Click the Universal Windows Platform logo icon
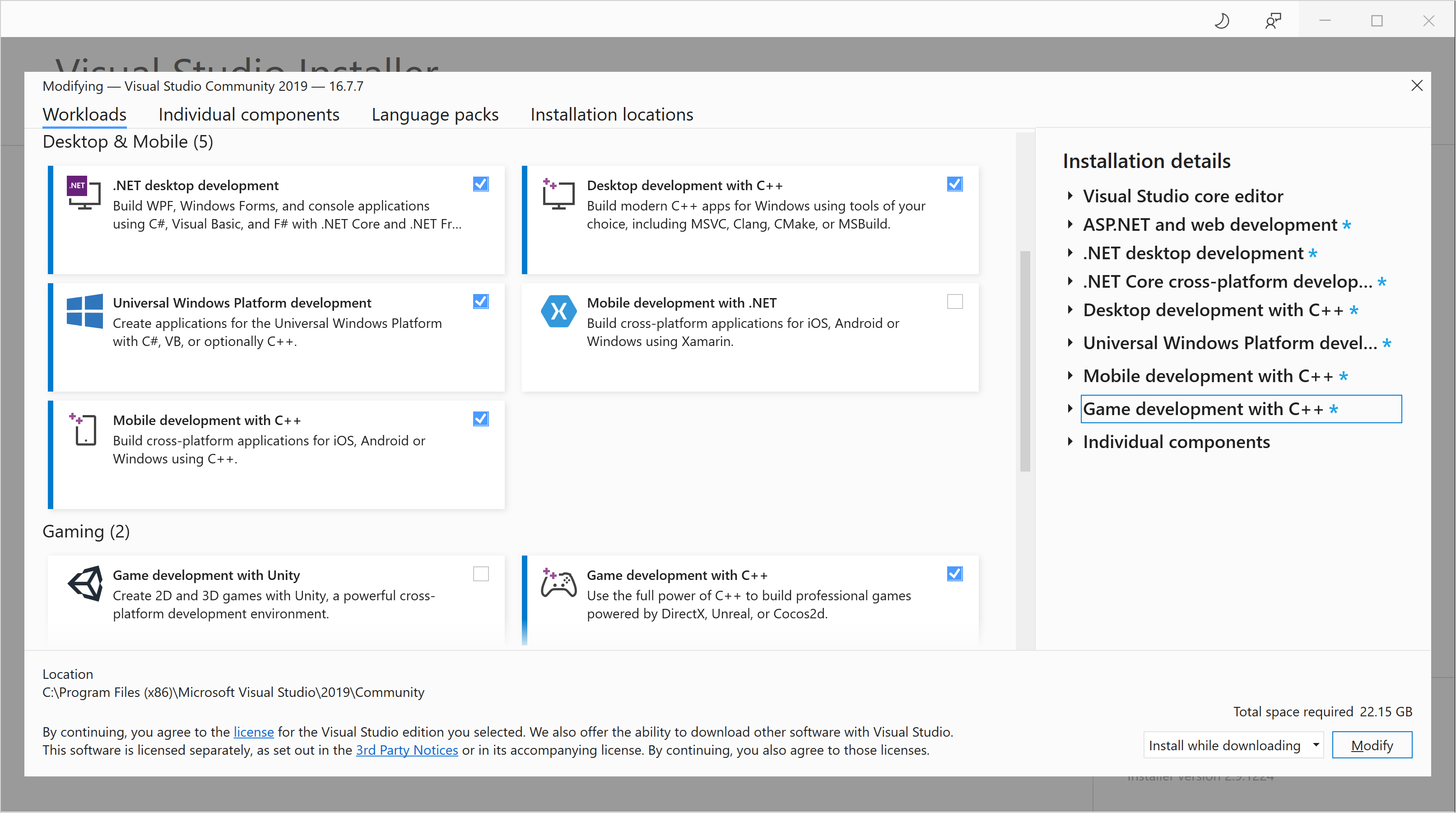 click(84, 311)
